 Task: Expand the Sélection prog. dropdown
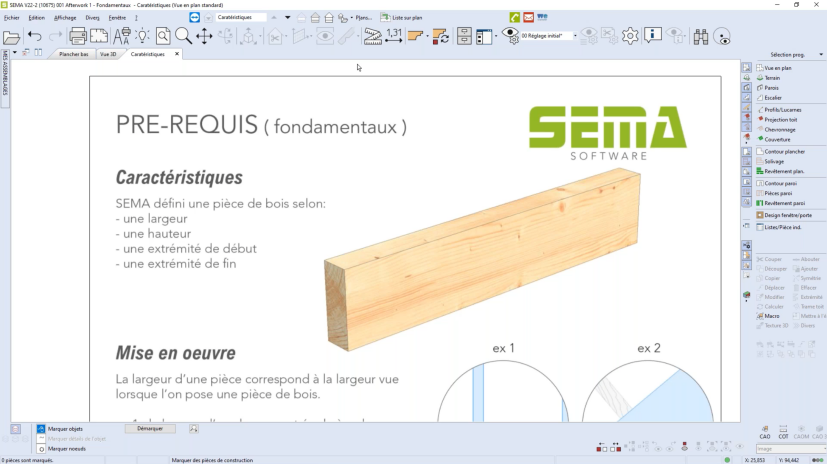[821, 54]
